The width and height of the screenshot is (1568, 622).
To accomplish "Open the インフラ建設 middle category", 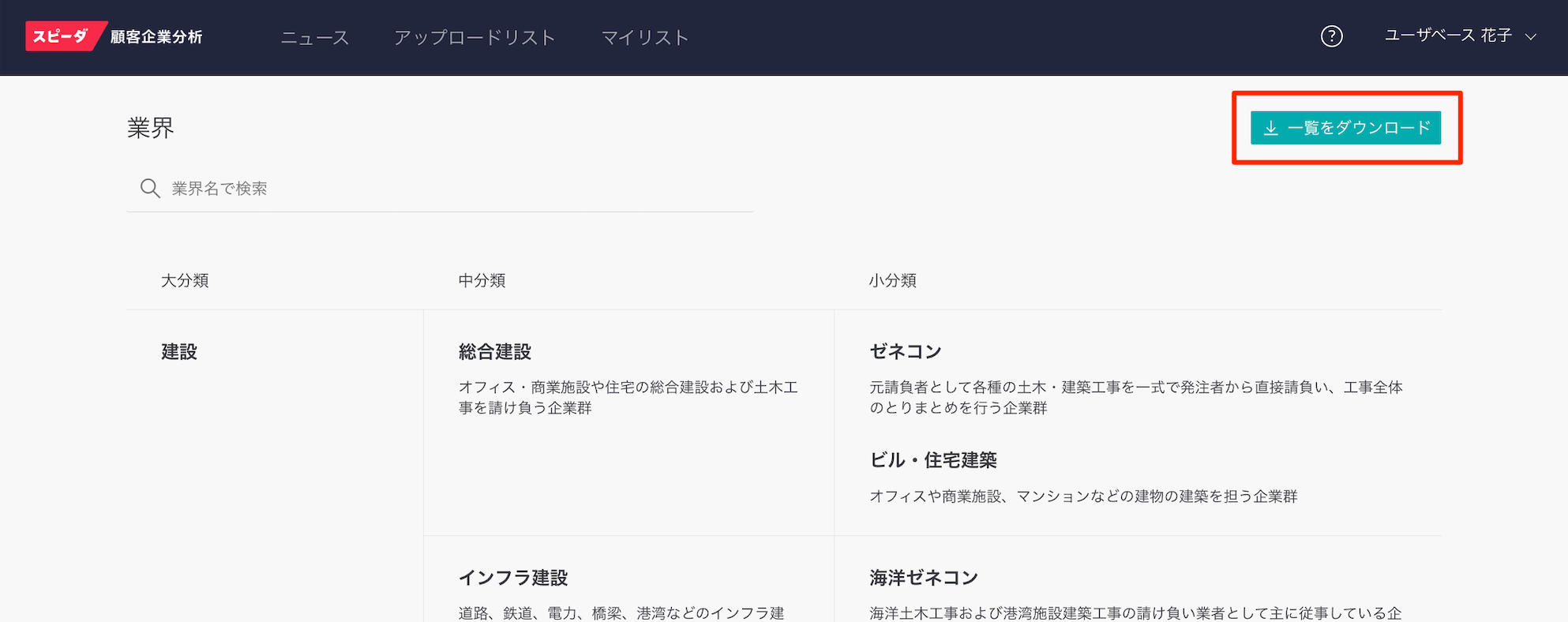I will tap(513, 578).
